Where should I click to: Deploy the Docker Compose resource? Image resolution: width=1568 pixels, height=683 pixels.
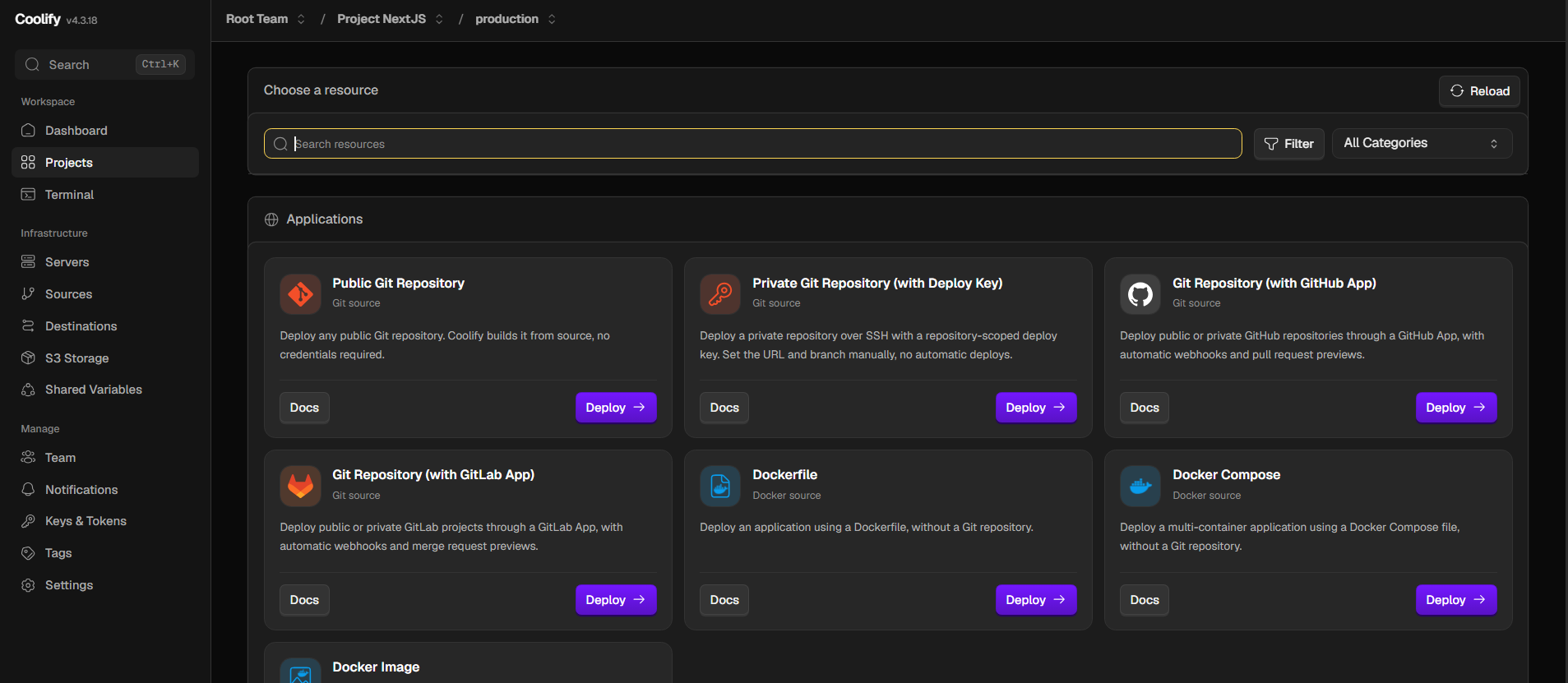pos(1456,600)
